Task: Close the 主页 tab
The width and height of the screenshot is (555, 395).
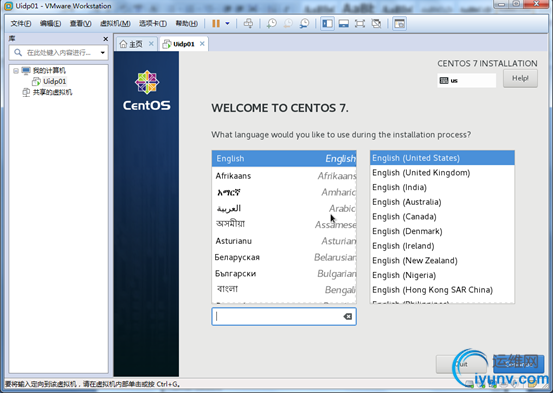Action: [151, 44]
